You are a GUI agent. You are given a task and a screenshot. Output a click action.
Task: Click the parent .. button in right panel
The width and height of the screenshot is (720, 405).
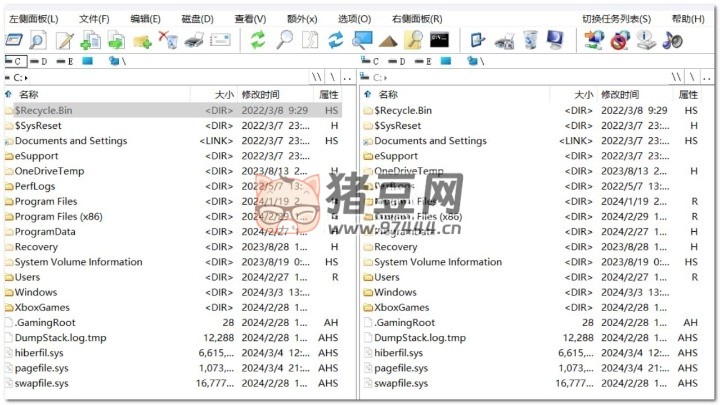[708, 77]
